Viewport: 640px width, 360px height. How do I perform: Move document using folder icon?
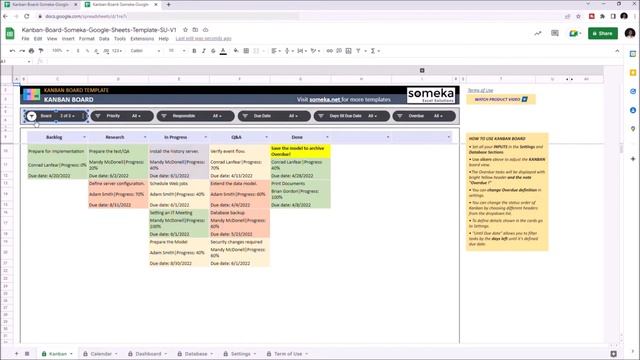196,30
